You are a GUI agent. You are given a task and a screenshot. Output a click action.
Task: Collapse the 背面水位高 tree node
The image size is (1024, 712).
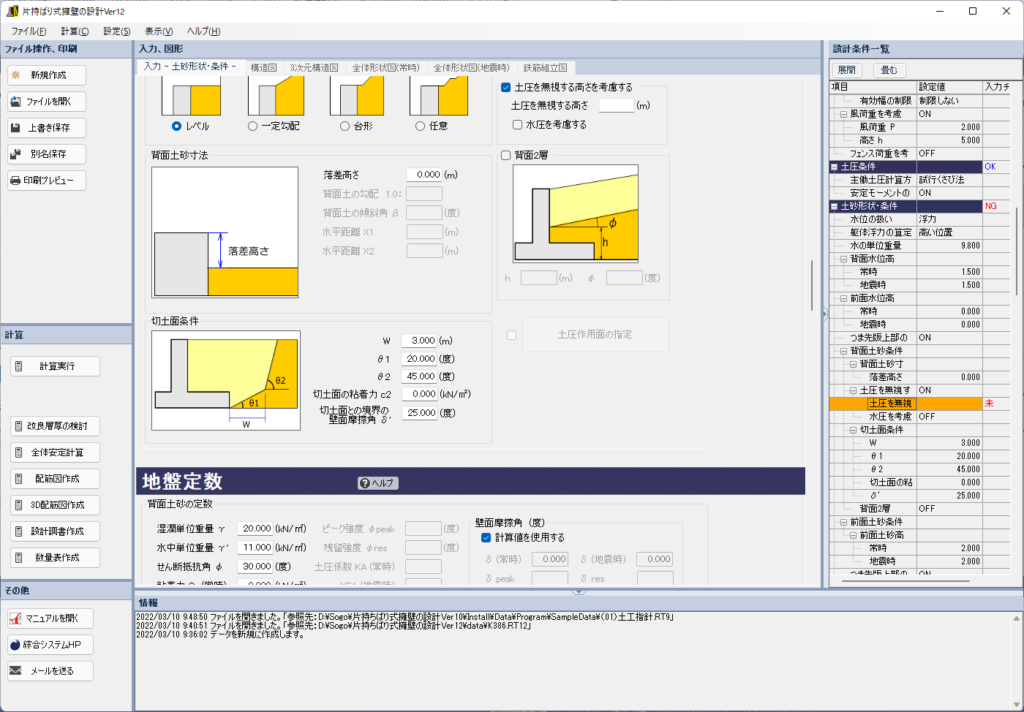843,259
